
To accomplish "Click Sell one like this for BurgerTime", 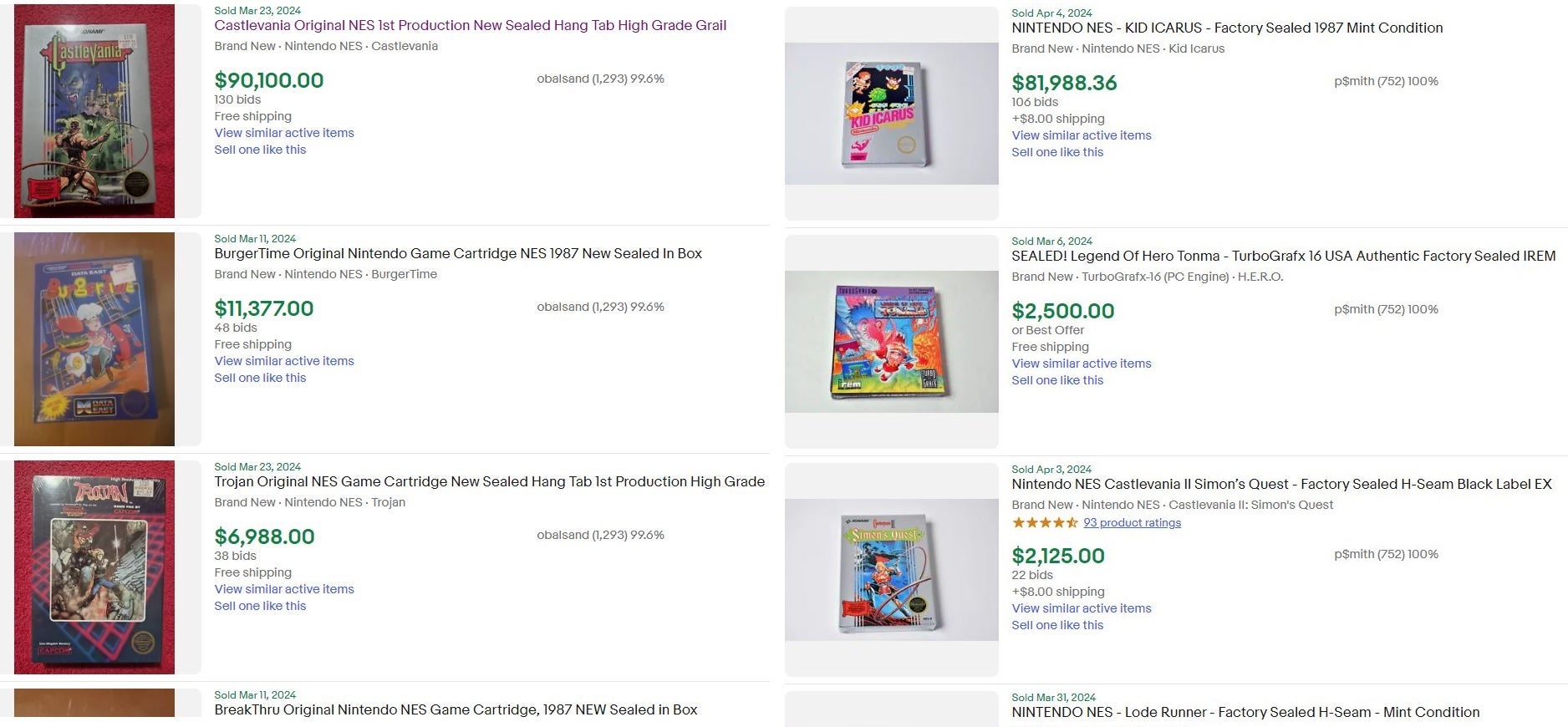I will 260,378.
